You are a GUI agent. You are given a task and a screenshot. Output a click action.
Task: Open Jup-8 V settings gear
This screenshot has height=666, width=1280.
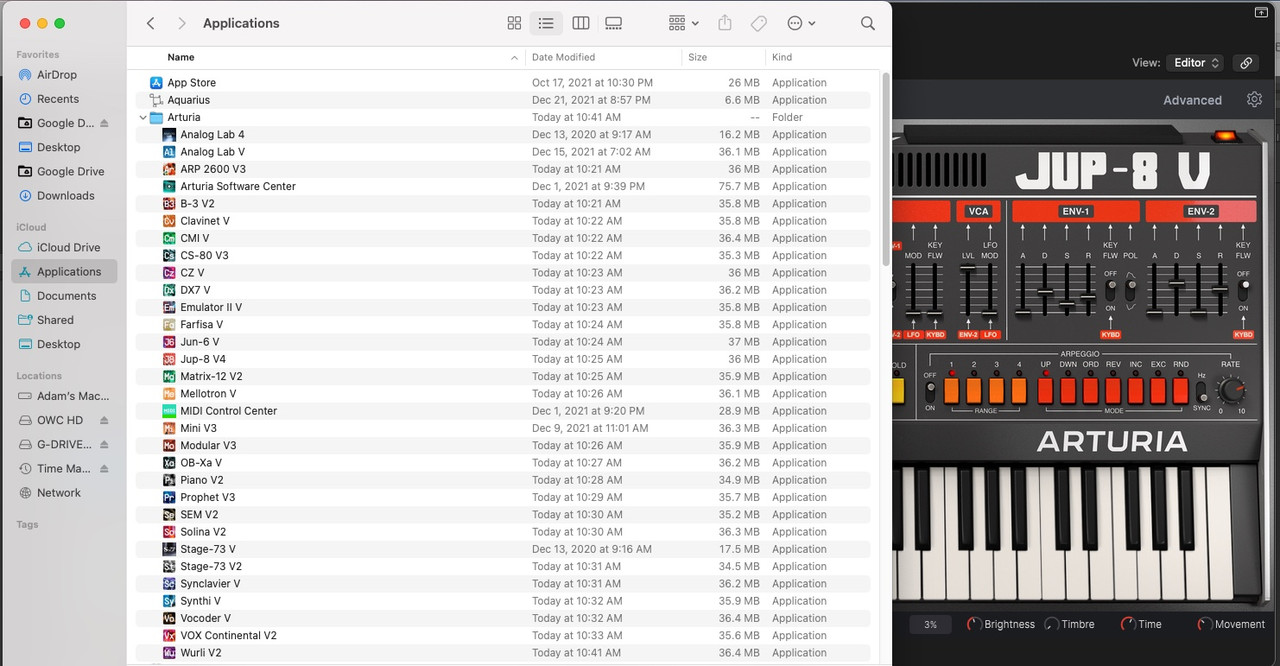click(1255, 99)
